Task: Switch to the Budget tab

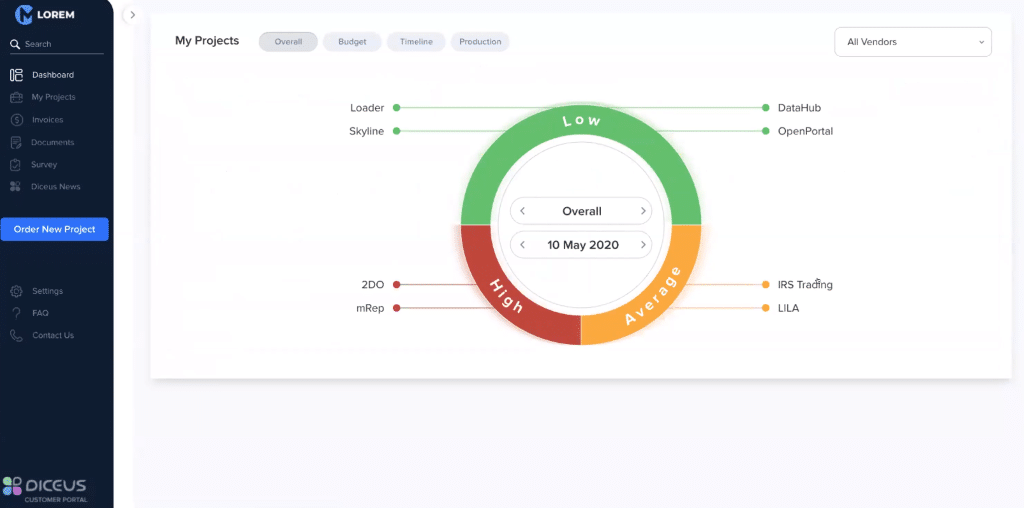Action: [x=352, y=42]
